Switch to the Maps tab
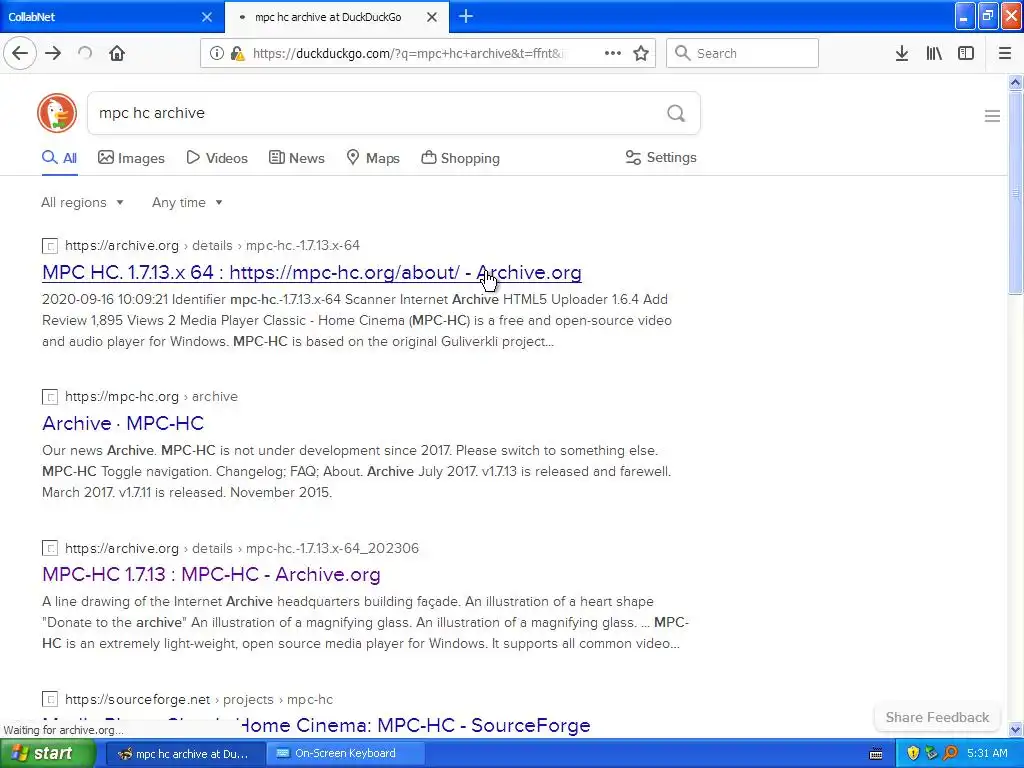Image resolution: width=1024 pixels, height=768 pixels. (373, 158)
